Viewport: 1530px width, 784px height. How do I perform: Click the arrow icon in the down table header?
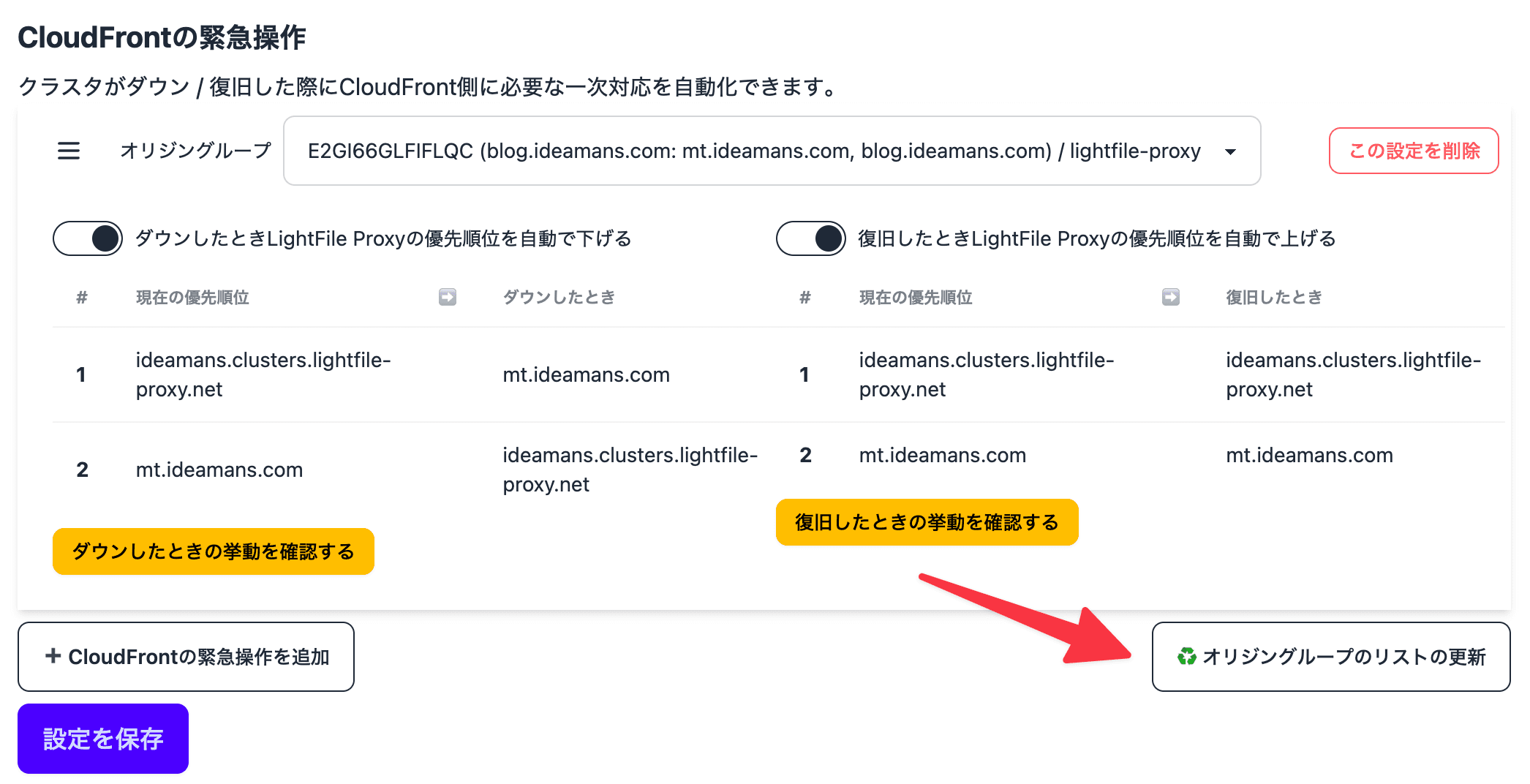[448, 297]
